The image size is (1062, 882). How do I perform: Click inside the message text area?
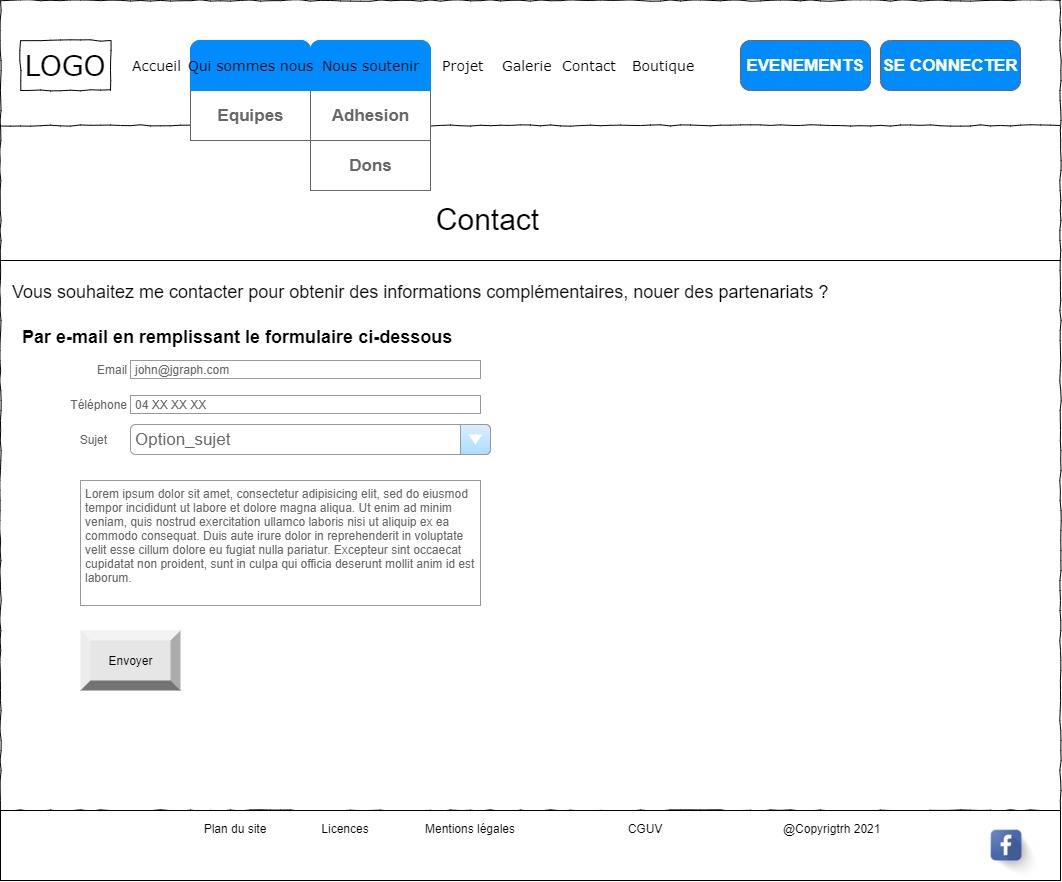pos(280,543)
